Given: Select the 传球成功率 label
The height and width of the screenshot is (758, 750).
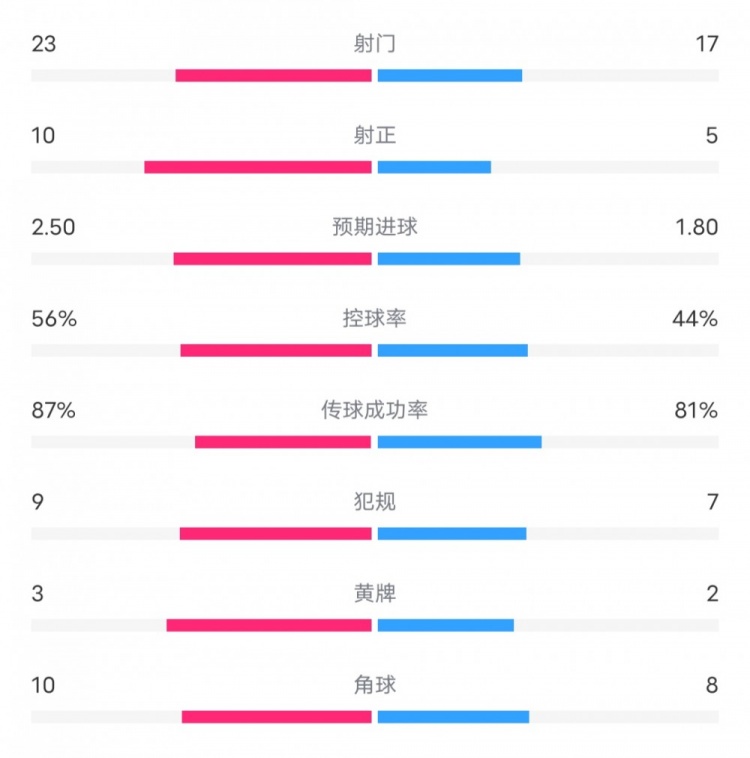Looking at the screenshot, I should coord(375,410).
